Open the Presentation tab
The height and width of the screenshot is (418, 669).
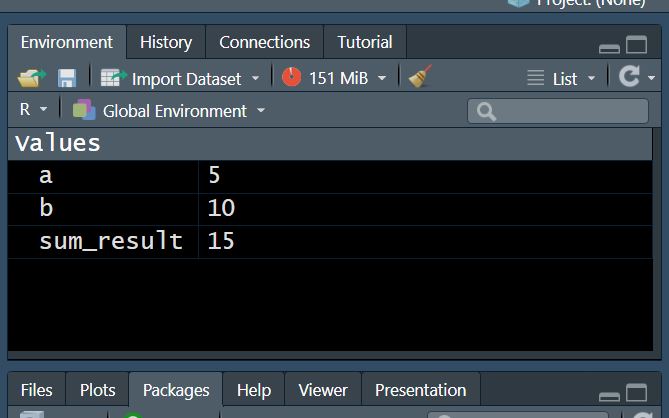pos(421,390)
